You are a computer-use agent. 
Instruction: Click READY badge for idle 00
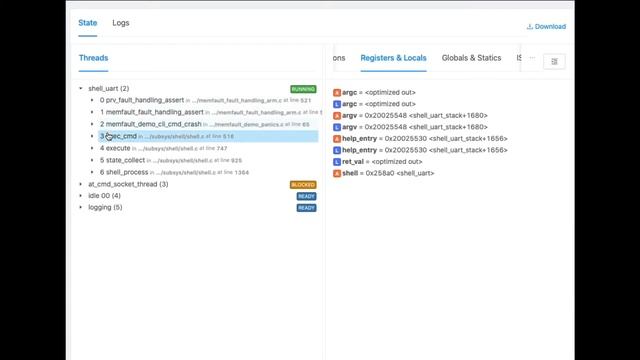point(307,196)
